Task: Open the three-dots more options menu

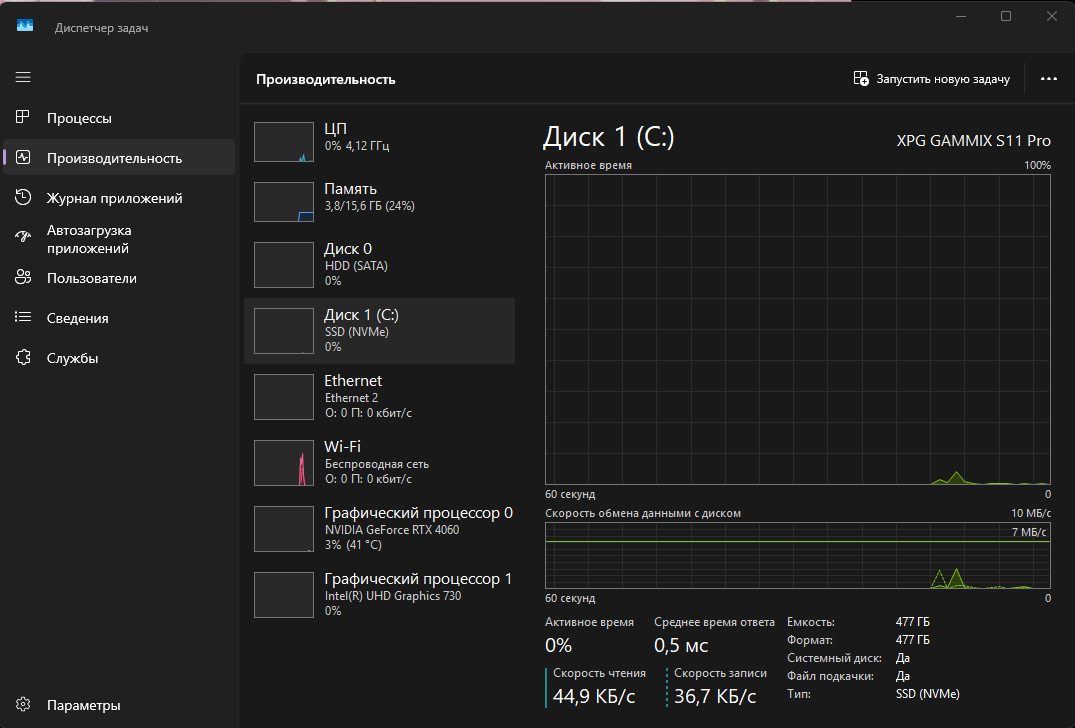Action: coord(1048,79)
